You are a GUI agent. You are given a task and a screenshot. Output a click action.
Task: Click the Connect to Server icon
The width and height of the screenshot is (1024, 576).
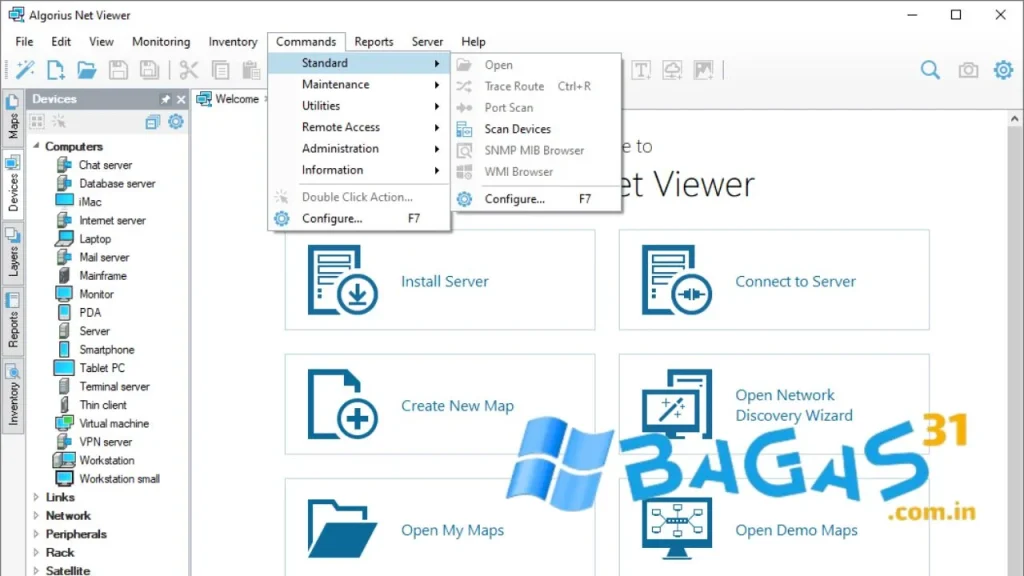677,280
